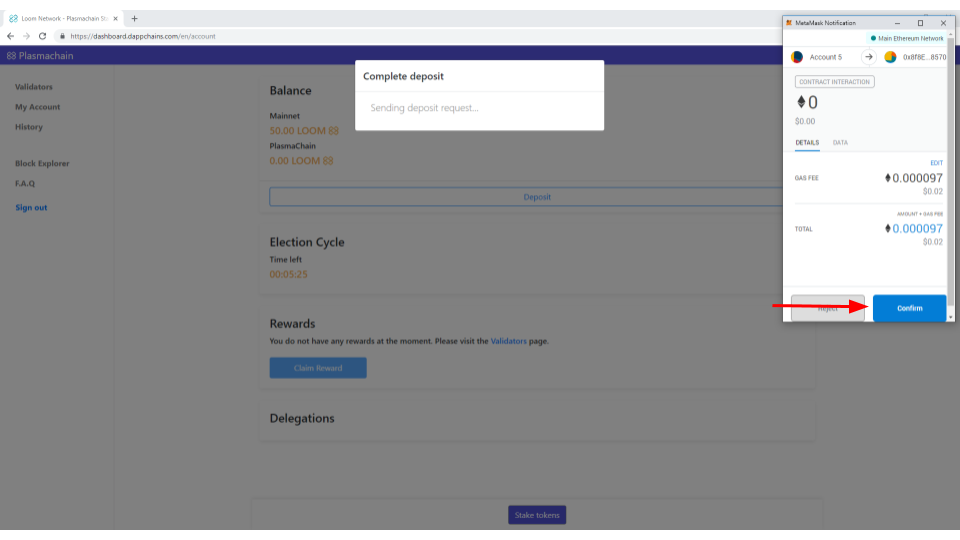The height and width of the screenshot is (540, 960).
Task: Click the browser forward arrow
Action: (x=26, y=36)
